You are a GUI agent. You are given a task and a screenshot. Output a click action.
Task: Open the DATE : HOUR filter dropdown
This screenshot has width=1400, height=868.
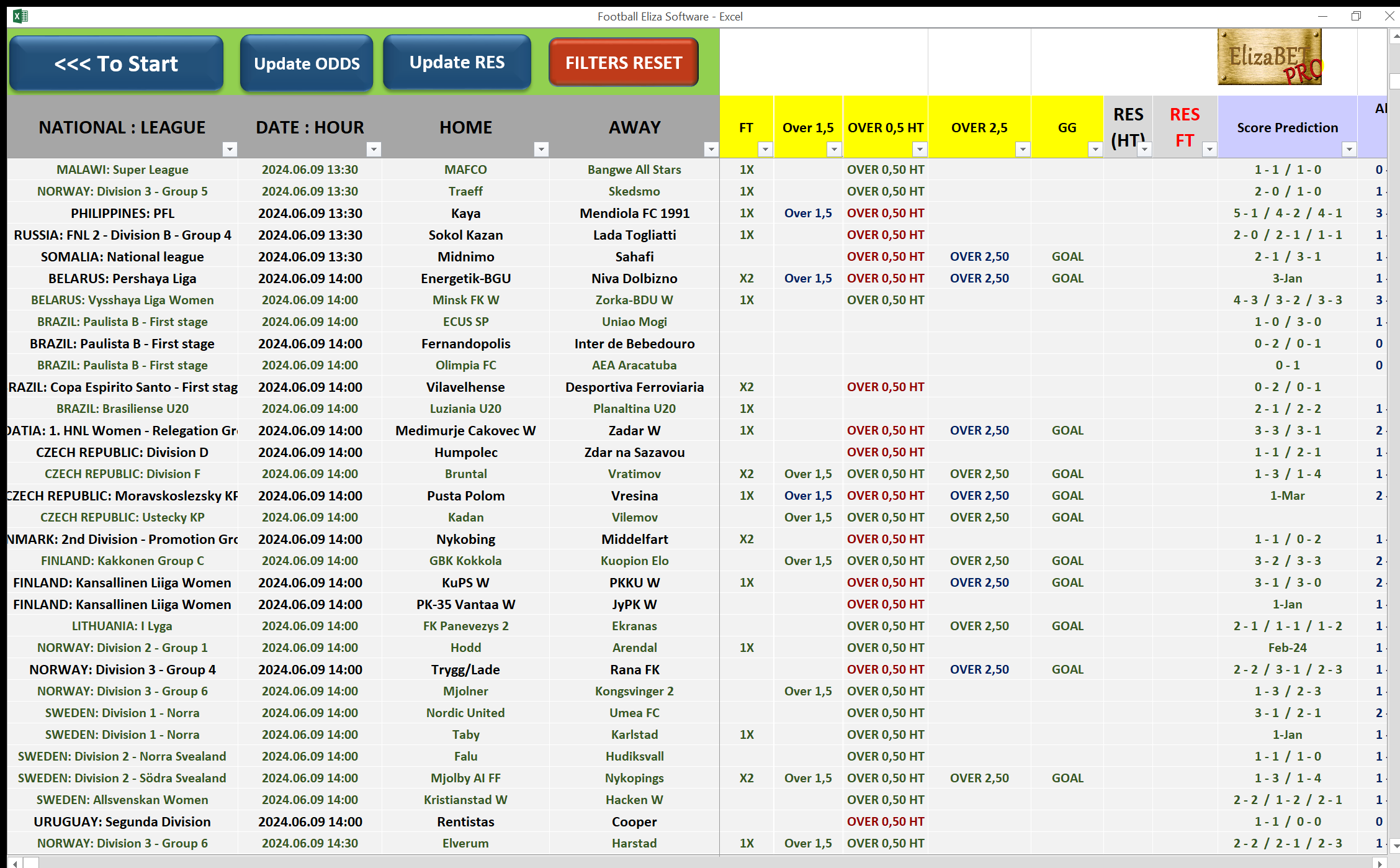pos(374,149)
